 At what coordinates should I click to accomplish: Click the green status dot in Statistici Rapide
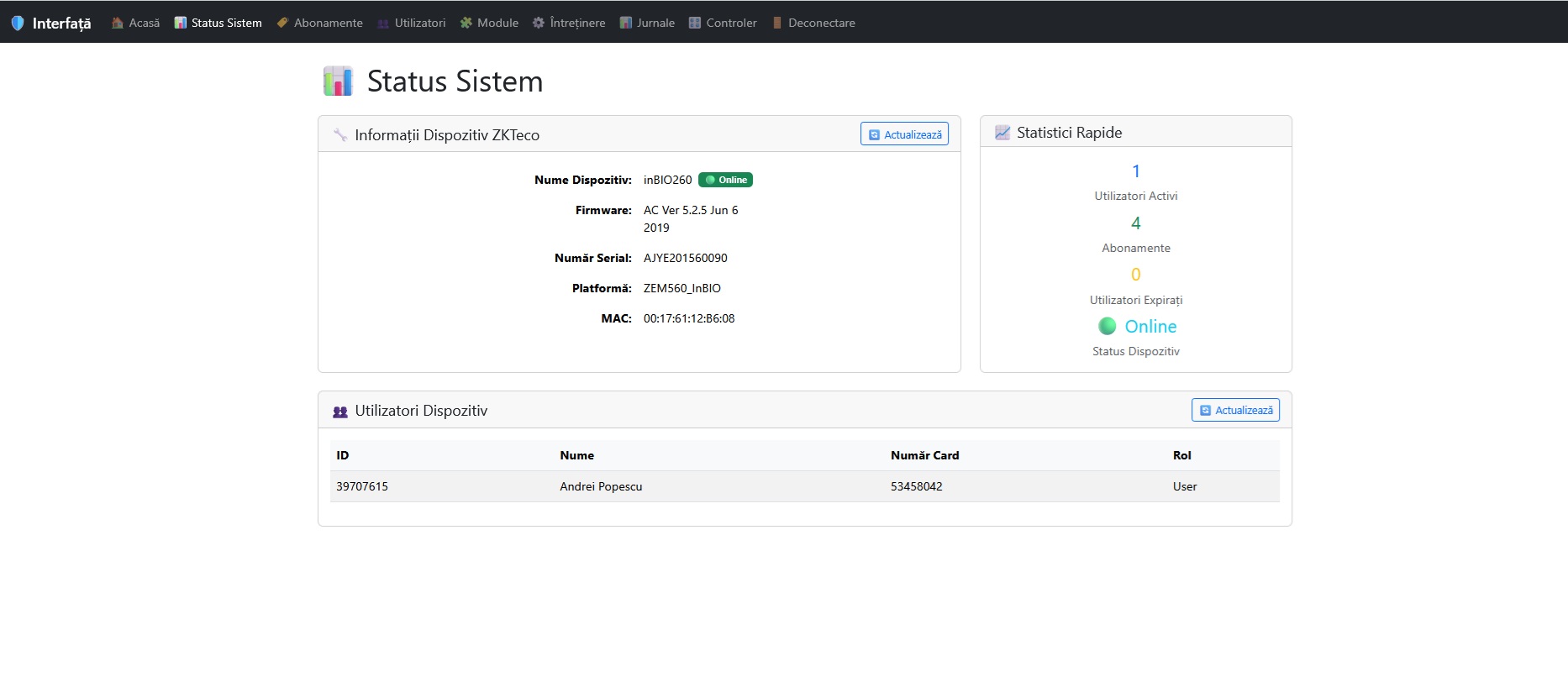1108,326
